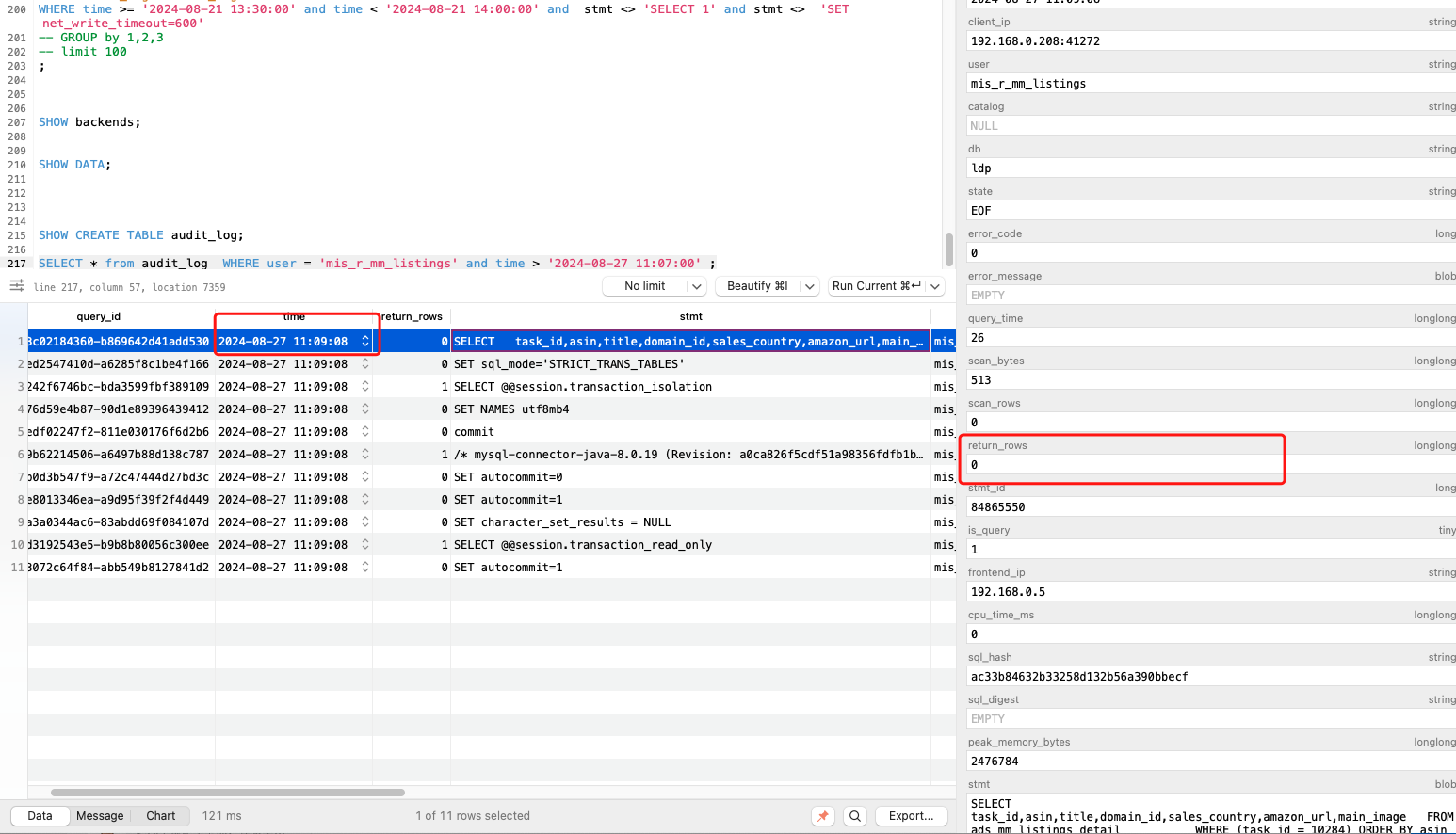This screenshot has height=834, width=1456.
Task: Click the peak_memory_bytes field 2476784
Action: tap(1211, 762)
